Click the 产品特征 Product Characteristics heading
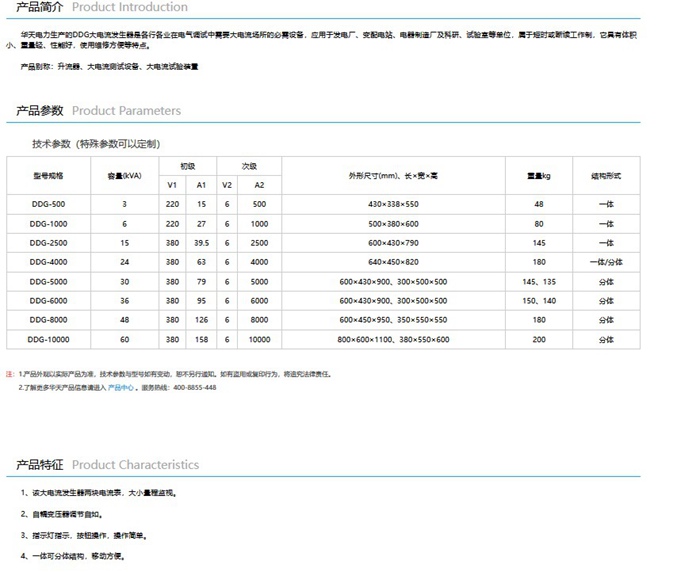Screen dimensions: 700x572 coord(108,465)
